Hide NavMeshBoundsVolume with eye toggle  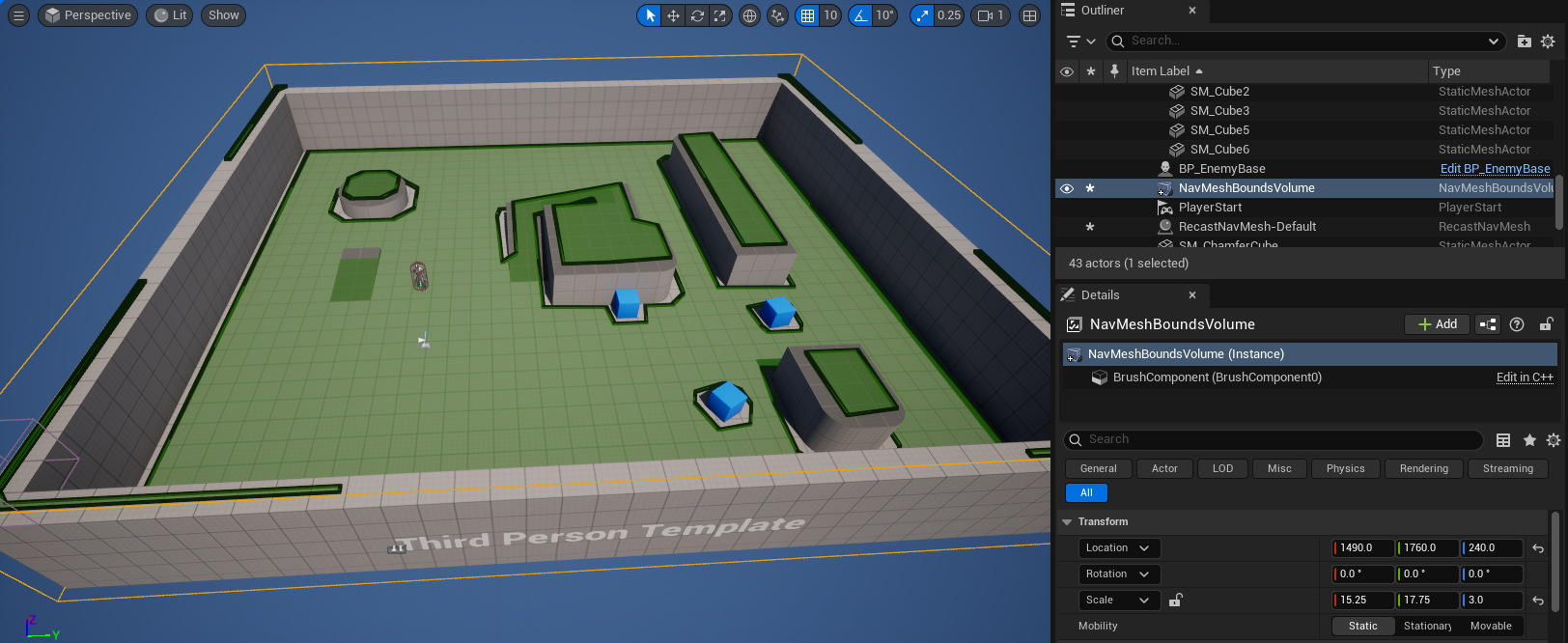1067,188
